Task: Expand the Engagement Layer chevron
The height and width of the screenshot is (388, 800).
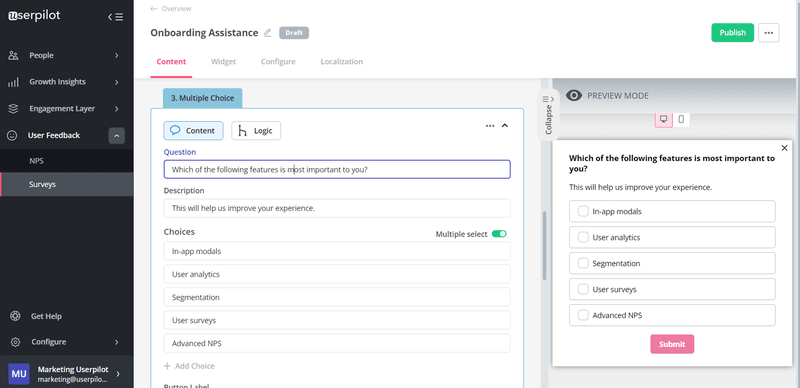Action: 116,109
